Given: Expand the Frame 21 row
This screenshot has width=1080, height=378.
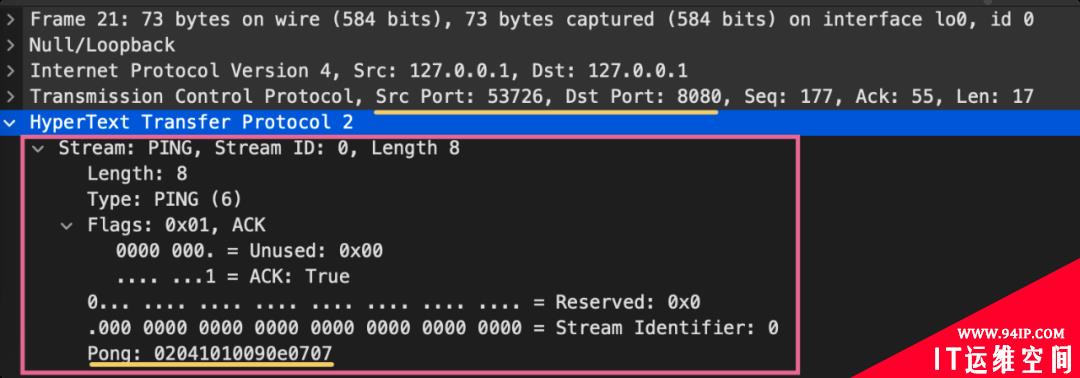Looking at the screenshot, I should [x=10, y=20].
